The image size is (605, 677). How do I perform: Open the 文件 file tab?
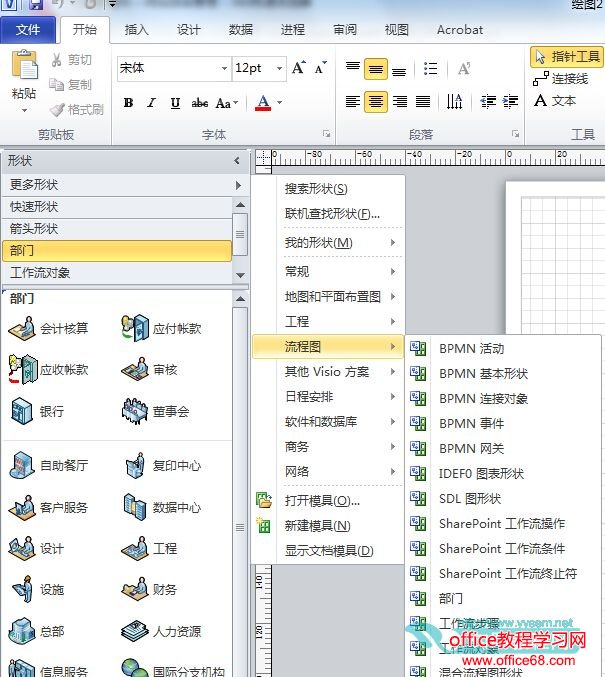point(28,30)
